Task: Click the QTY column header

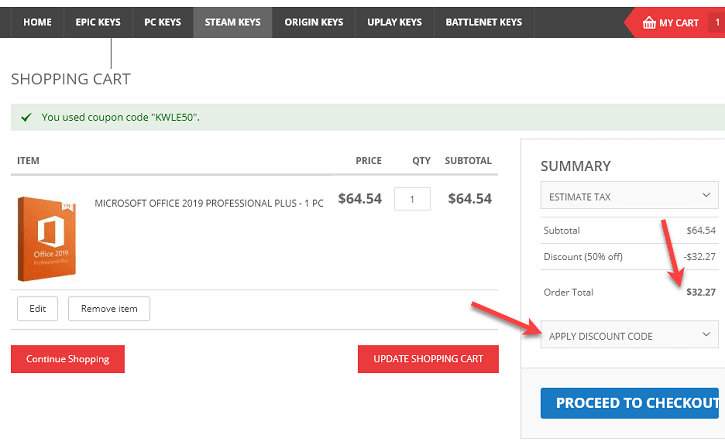Action: (x=421, y=161)
